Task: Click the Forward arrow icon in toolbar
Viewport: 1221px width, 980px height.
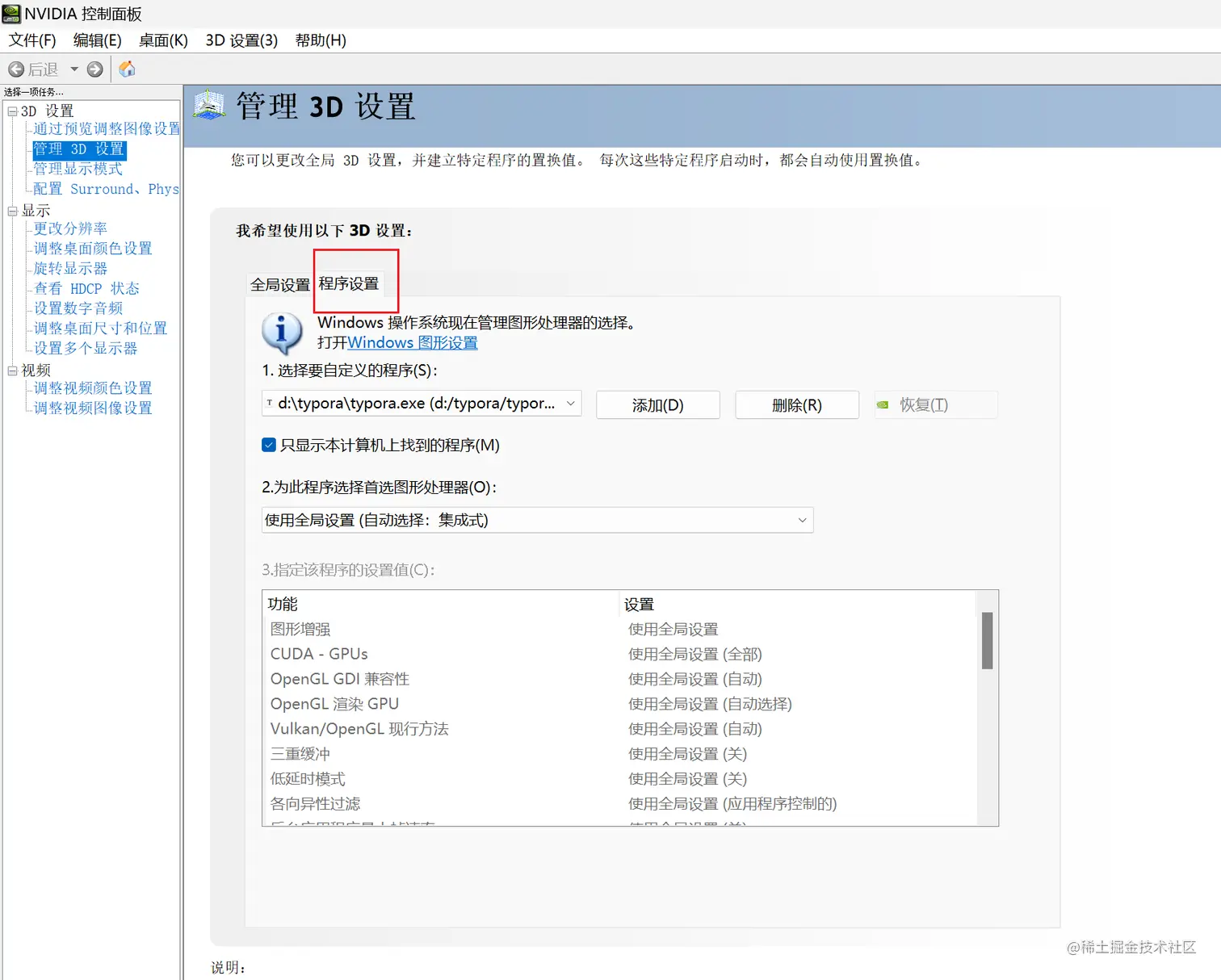Action: tap(95, 69)
